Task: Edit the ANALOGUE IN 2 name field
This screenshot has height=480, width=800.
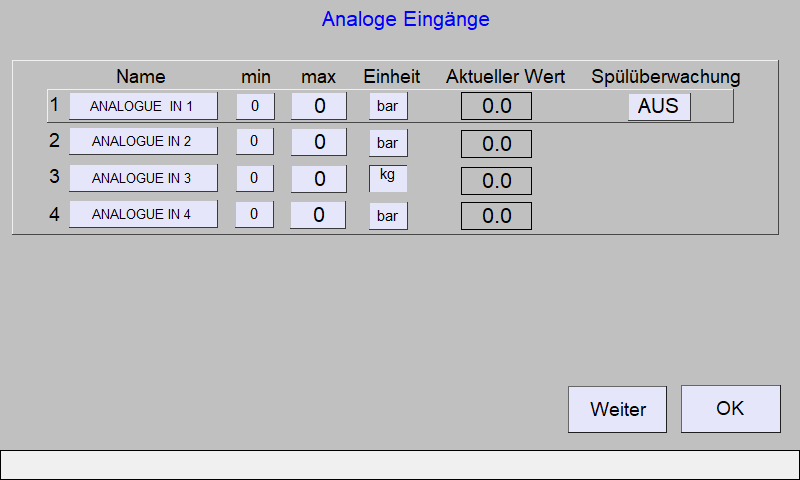Action: point(143,141)
